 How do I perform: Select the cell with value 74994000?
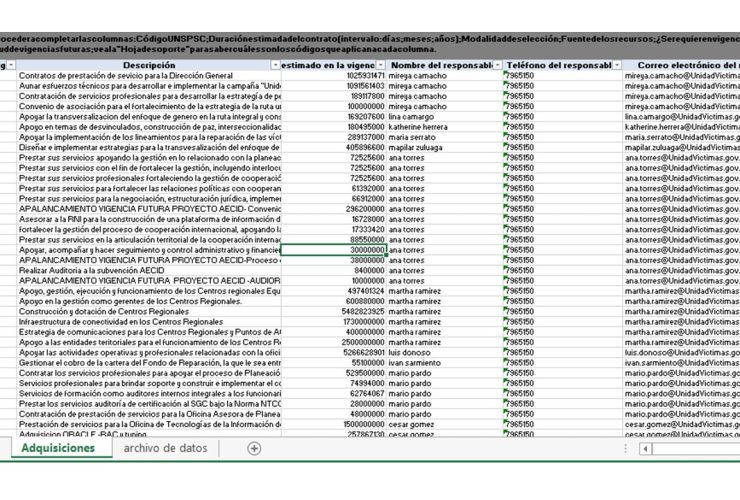point(334,383)
